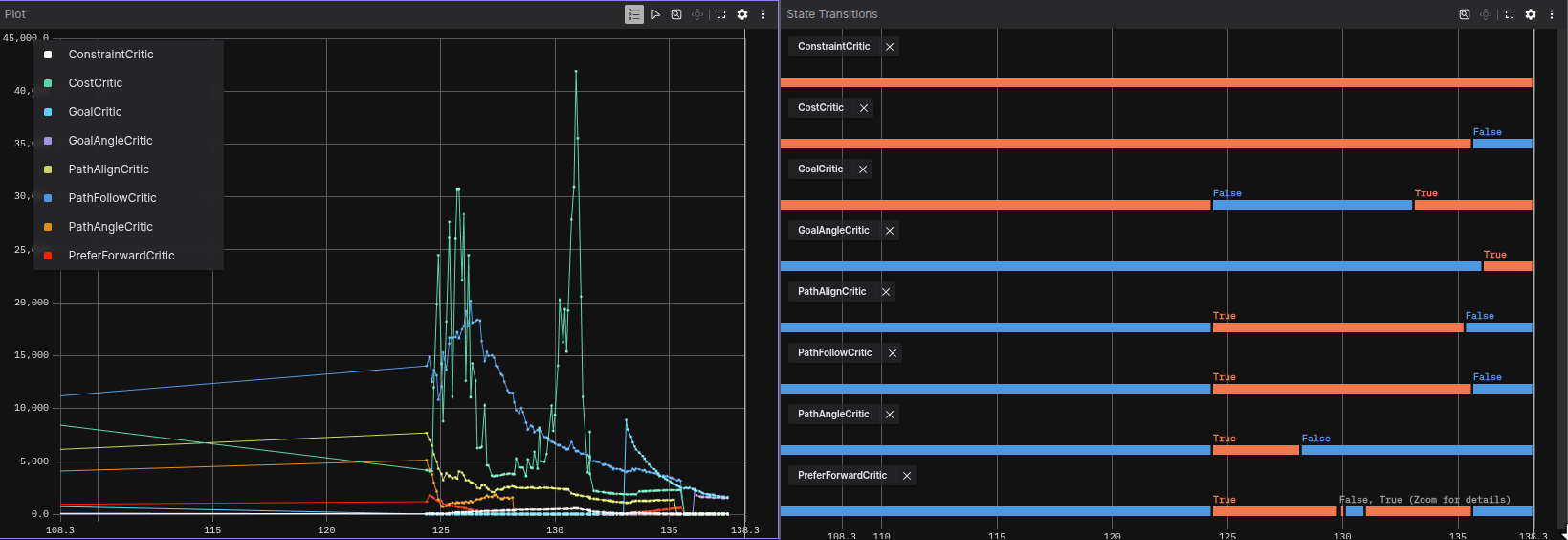Remove the PreferForwardCritic series from State Transitions
The height and width of the screenshot is (540, 1568).
click(x=907, y=476)
